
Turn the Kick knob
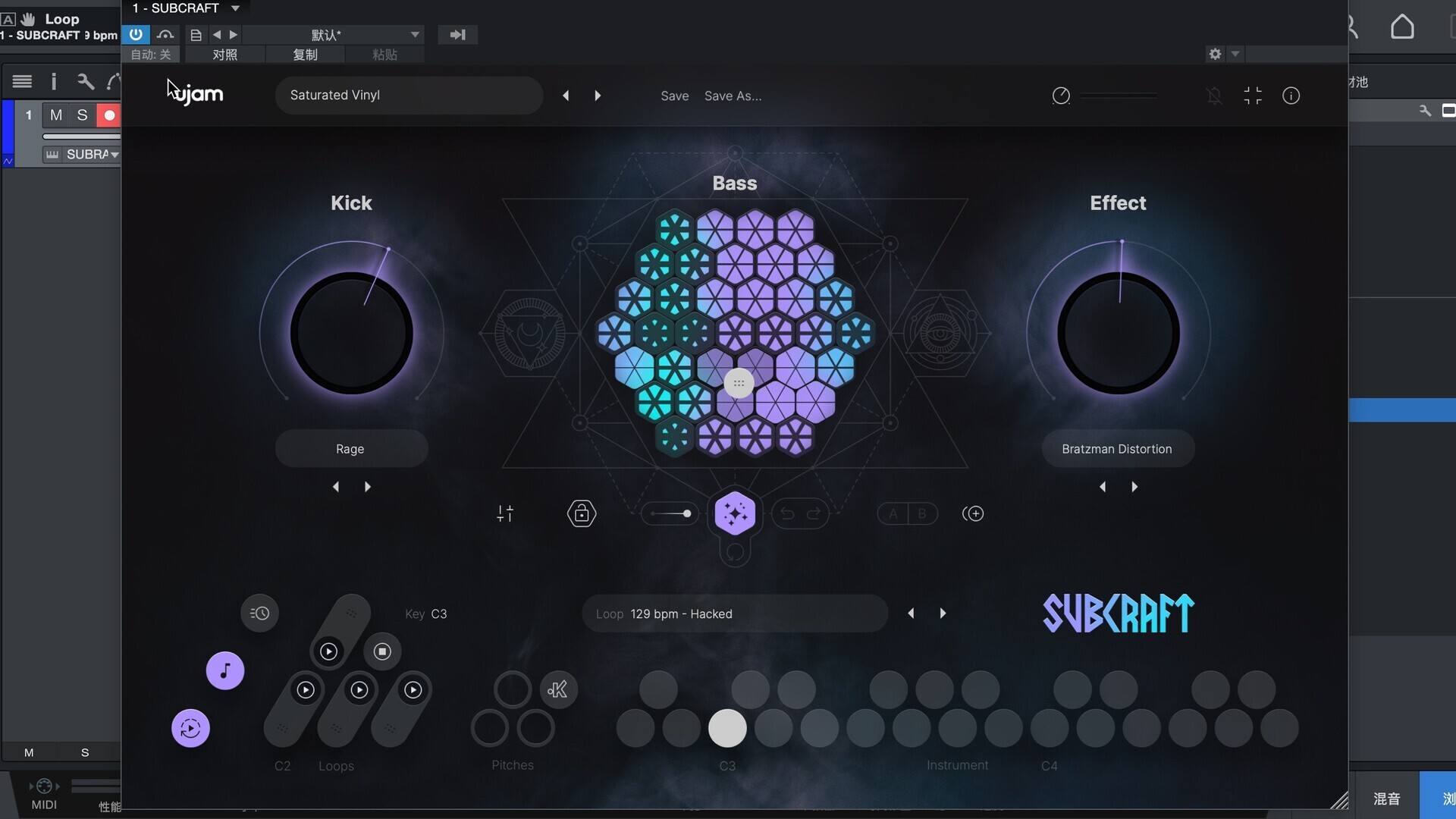click(352, 333)
